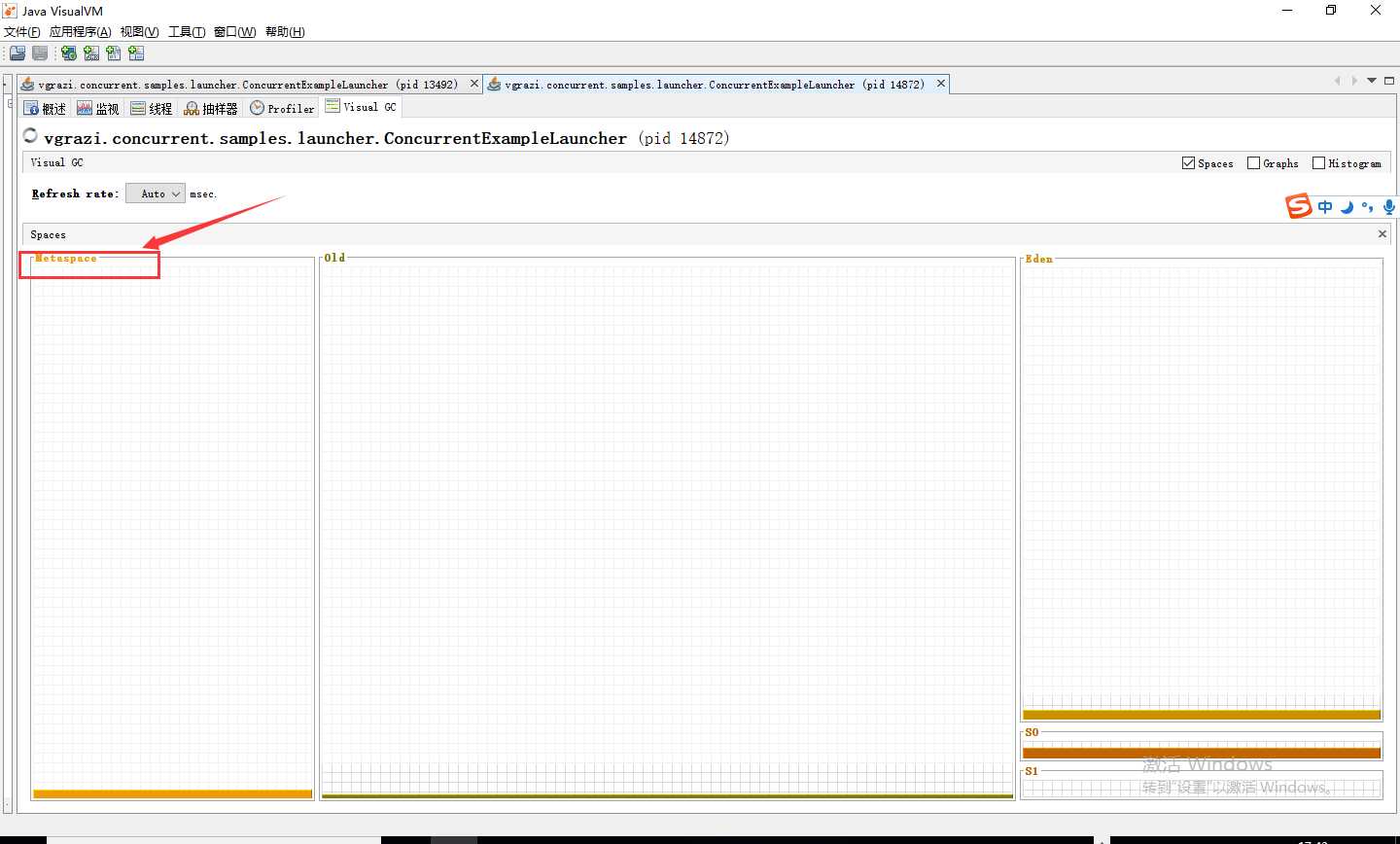Toggle Sogou punctuation mode icon
This screenshot has height=844, width=1400.
(1367, 207)
